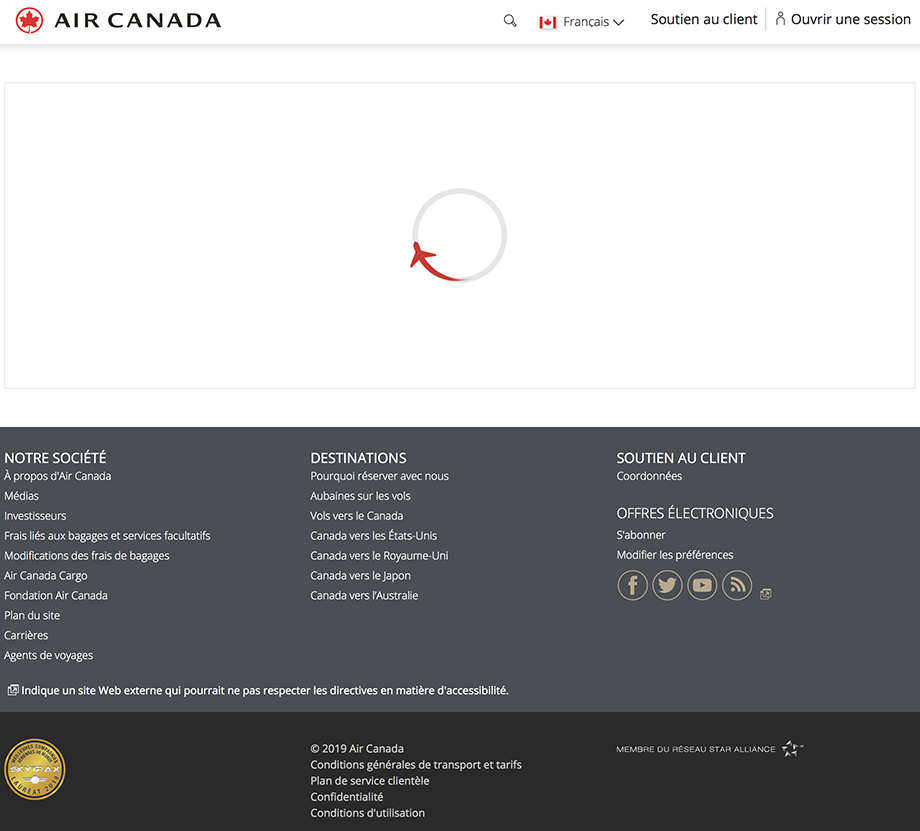Open Conditions générales de transport et tarifs

pyautogui.click(x=415, y=765)
